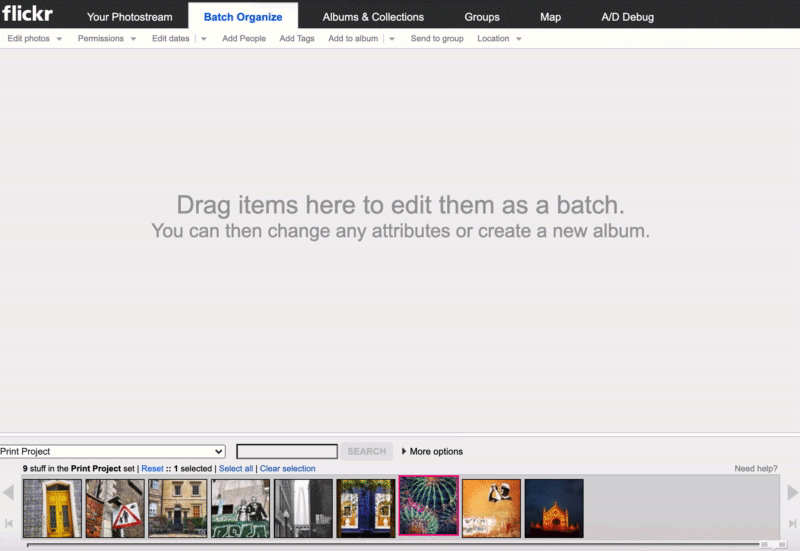Select the yellow door photo thumbnail

(x=52, y=508)
